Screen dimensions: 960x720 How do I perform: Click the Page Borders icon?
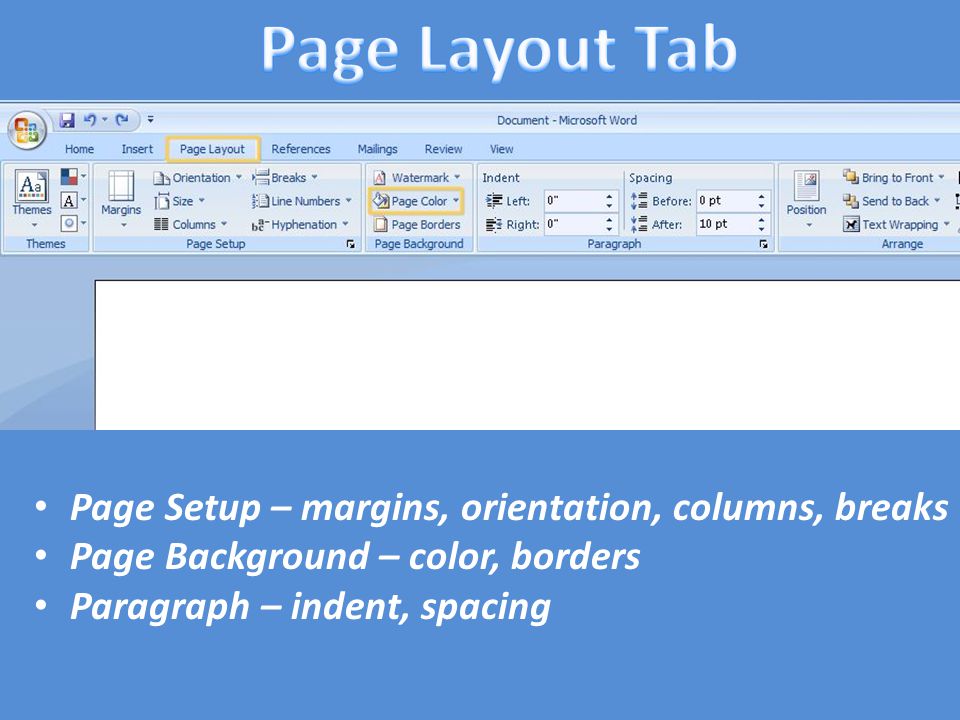[380, 225]
